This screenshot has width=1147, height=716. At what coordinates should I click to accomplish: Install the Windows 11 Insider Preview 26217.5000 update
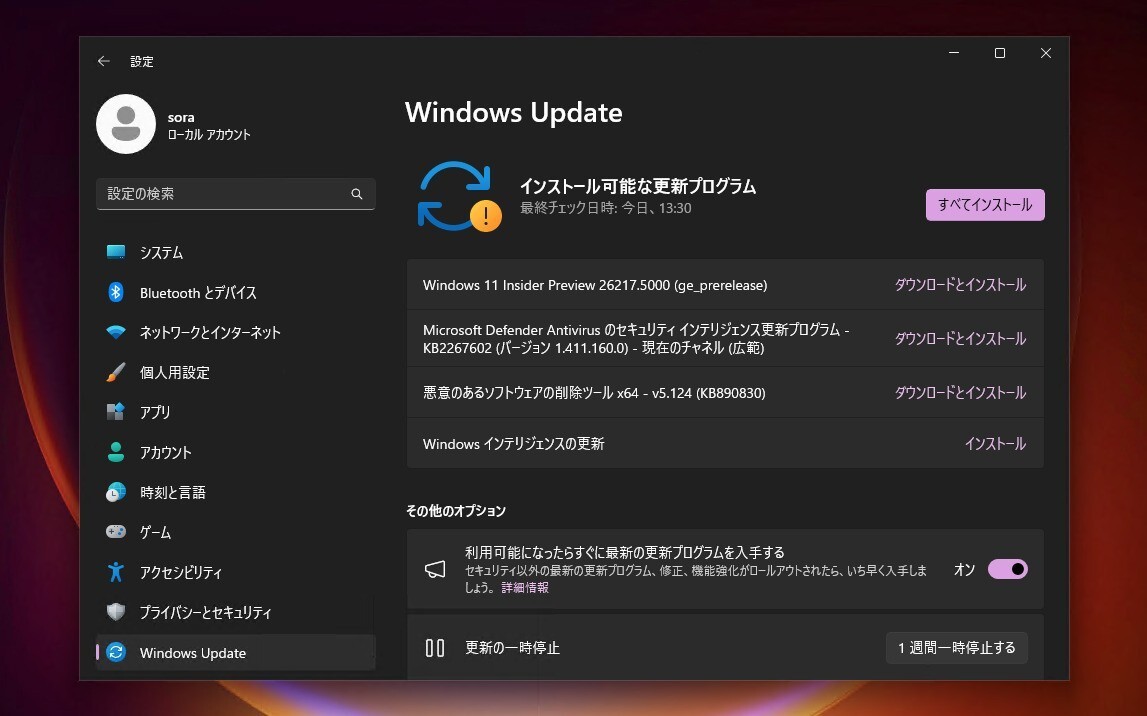pyautogui.click(x=959, y=285)
